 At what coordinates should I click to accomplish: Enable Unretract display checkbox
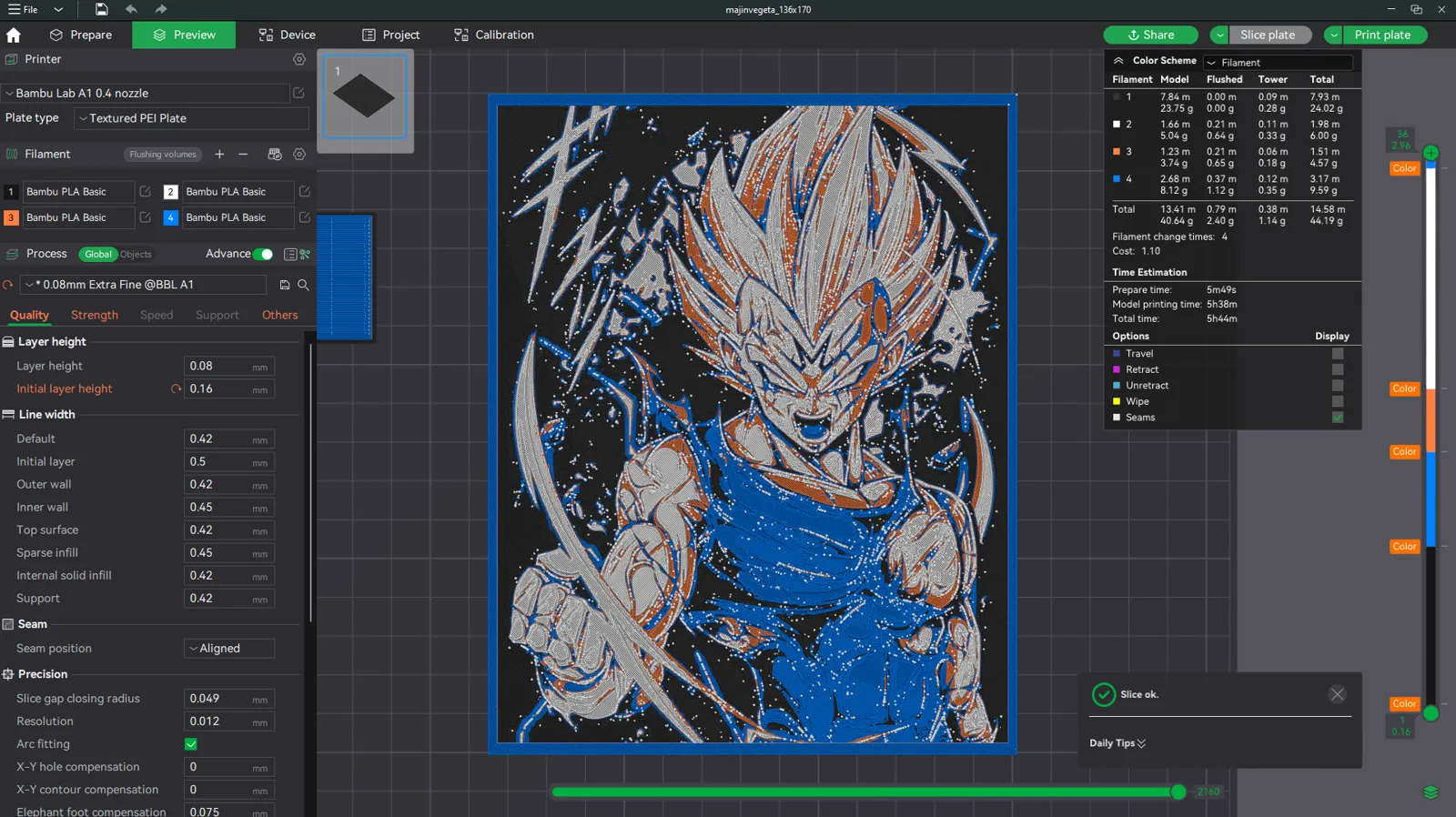click(1338, 386)
